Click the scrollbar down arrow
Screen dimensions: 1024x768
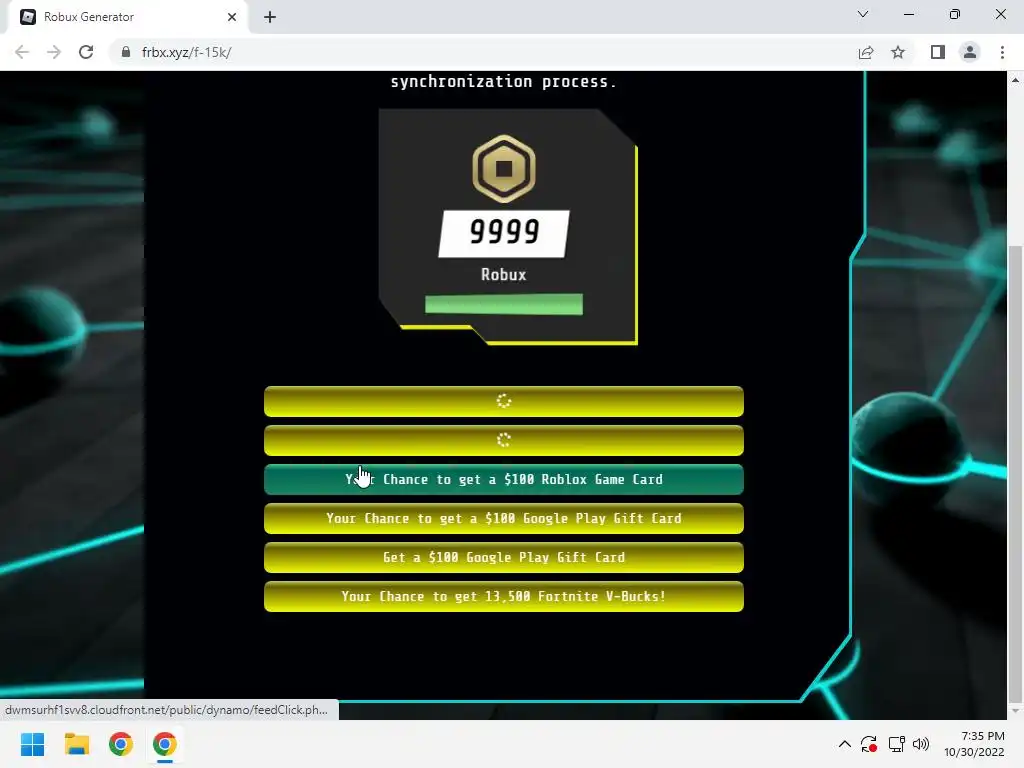[x=1015, y=711]
